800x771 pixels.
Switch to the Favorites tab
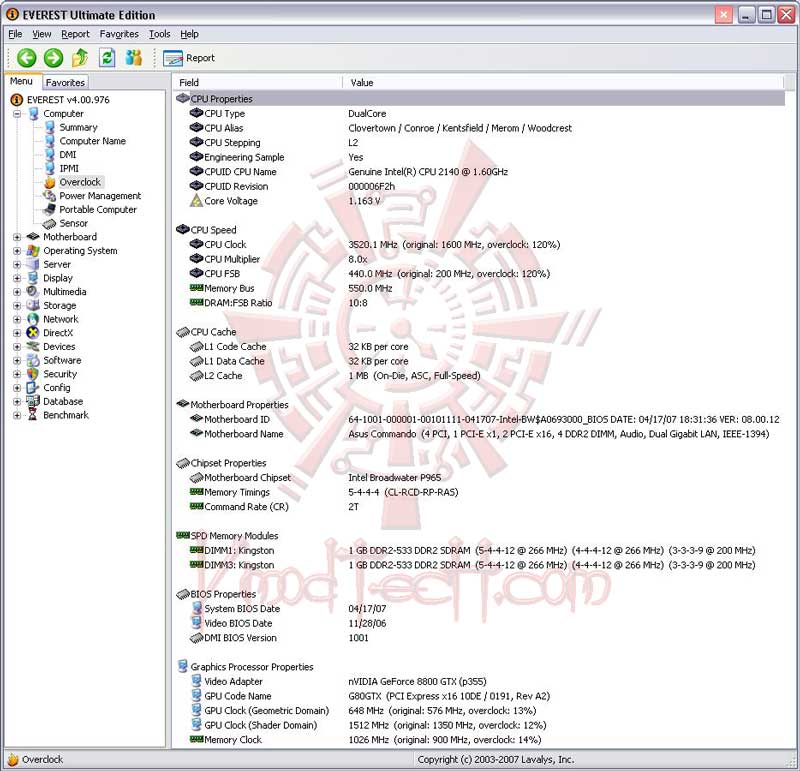pyautogui.click(x=65, y=82)
